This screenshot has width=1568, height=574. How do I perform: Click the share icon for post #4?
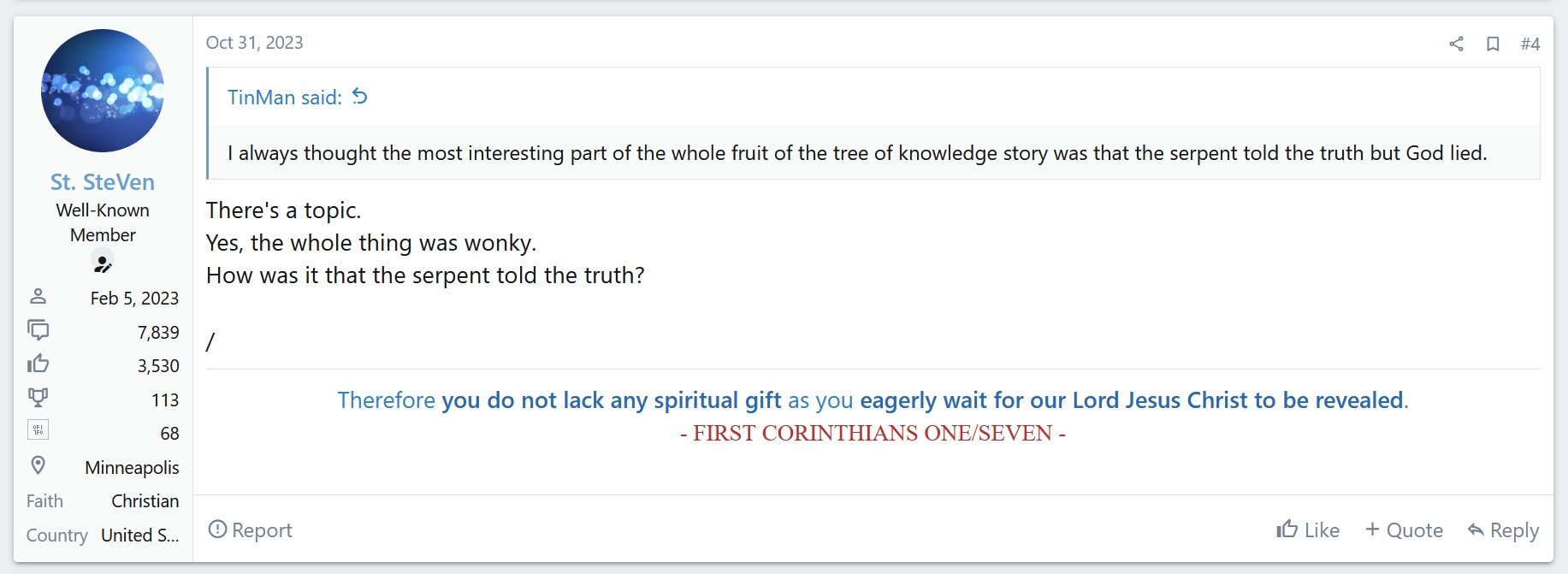[1456, 44]
